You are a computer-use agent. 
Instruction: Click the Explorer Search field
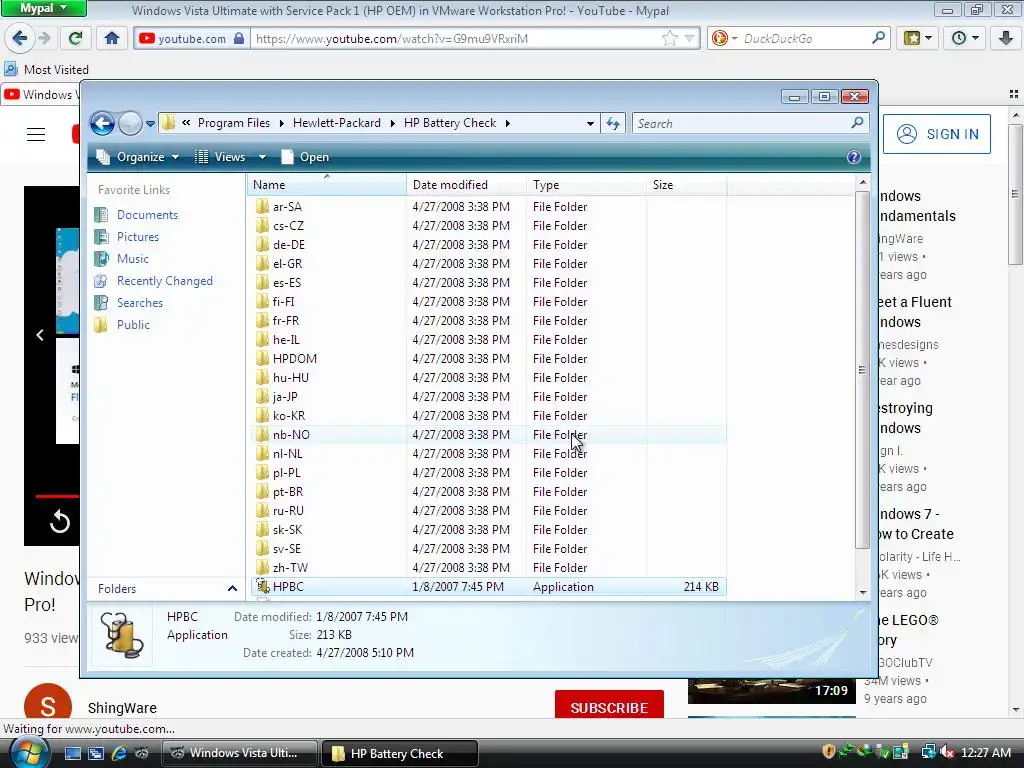750,123
